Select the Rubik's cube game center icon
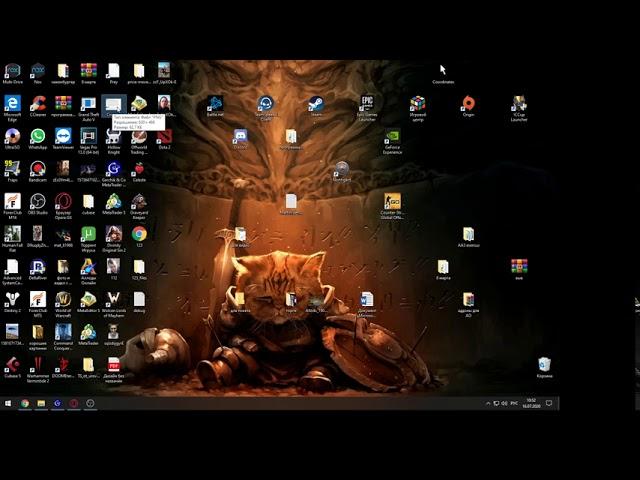Viewport: 640px width, 480px height. point(417,103)
